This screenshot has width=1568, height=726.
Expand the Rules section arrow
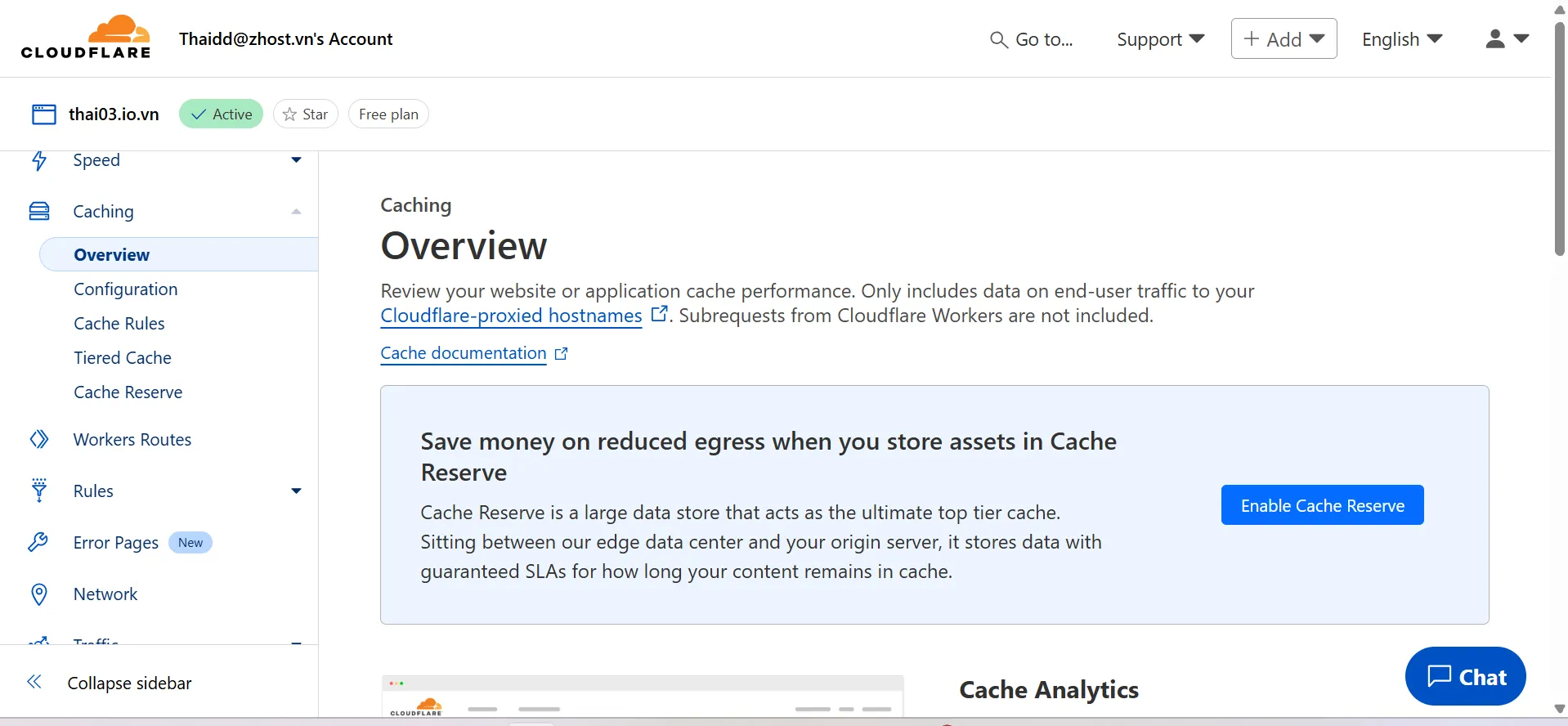(x=296, y=491)
